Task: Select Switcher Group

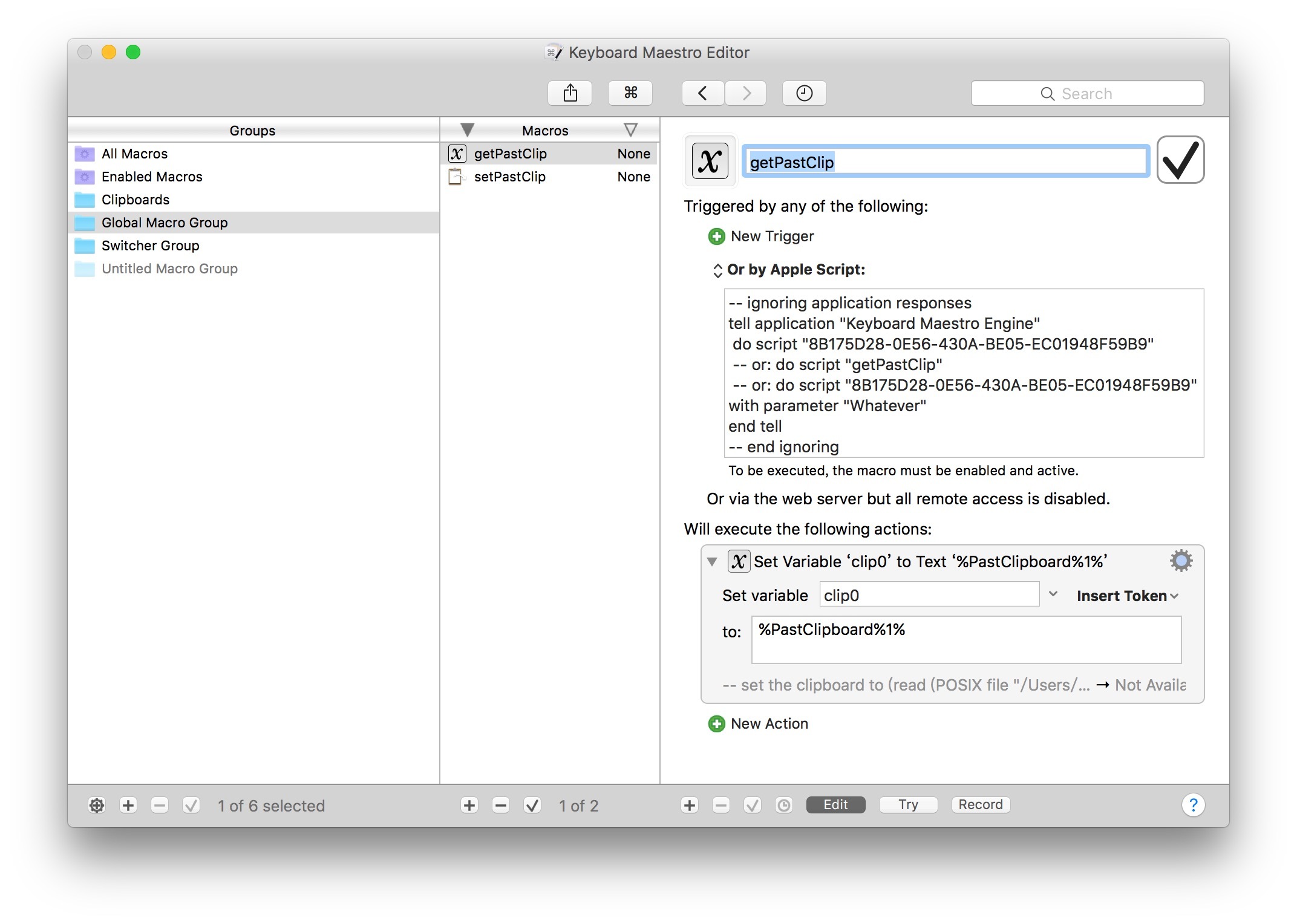Action: [253, 246]
